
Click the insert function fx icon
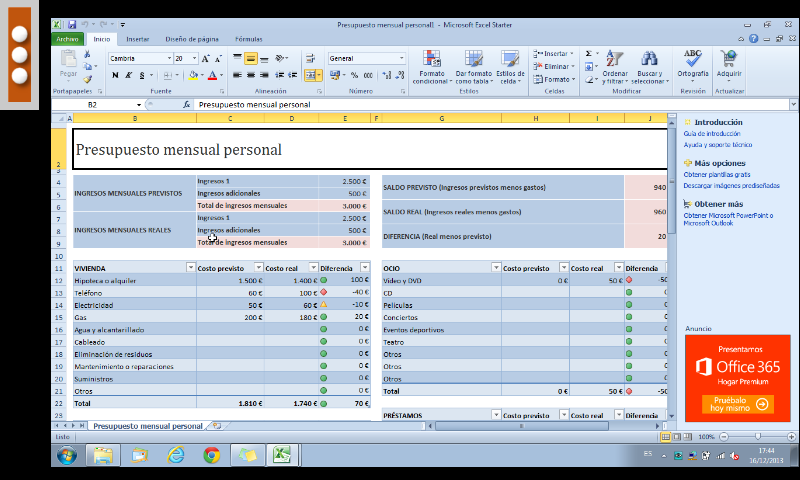[187, 104]
